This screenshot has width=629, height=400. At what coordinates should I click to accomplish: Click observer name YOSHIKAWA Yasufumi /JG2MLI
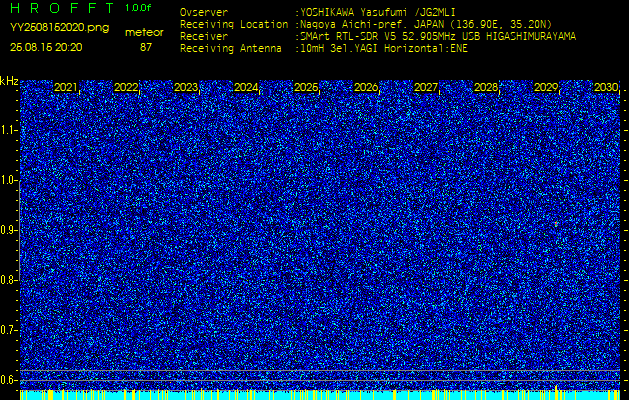click(x=378, y=12)
